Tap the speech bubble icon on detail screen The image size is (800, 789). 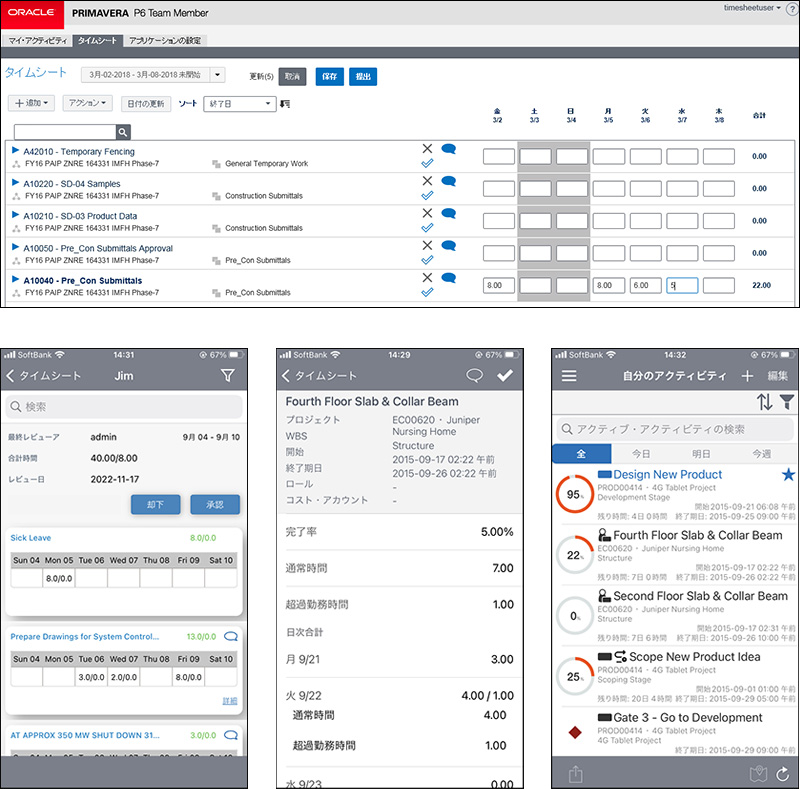pyautogui.click(x=474, y=376)
